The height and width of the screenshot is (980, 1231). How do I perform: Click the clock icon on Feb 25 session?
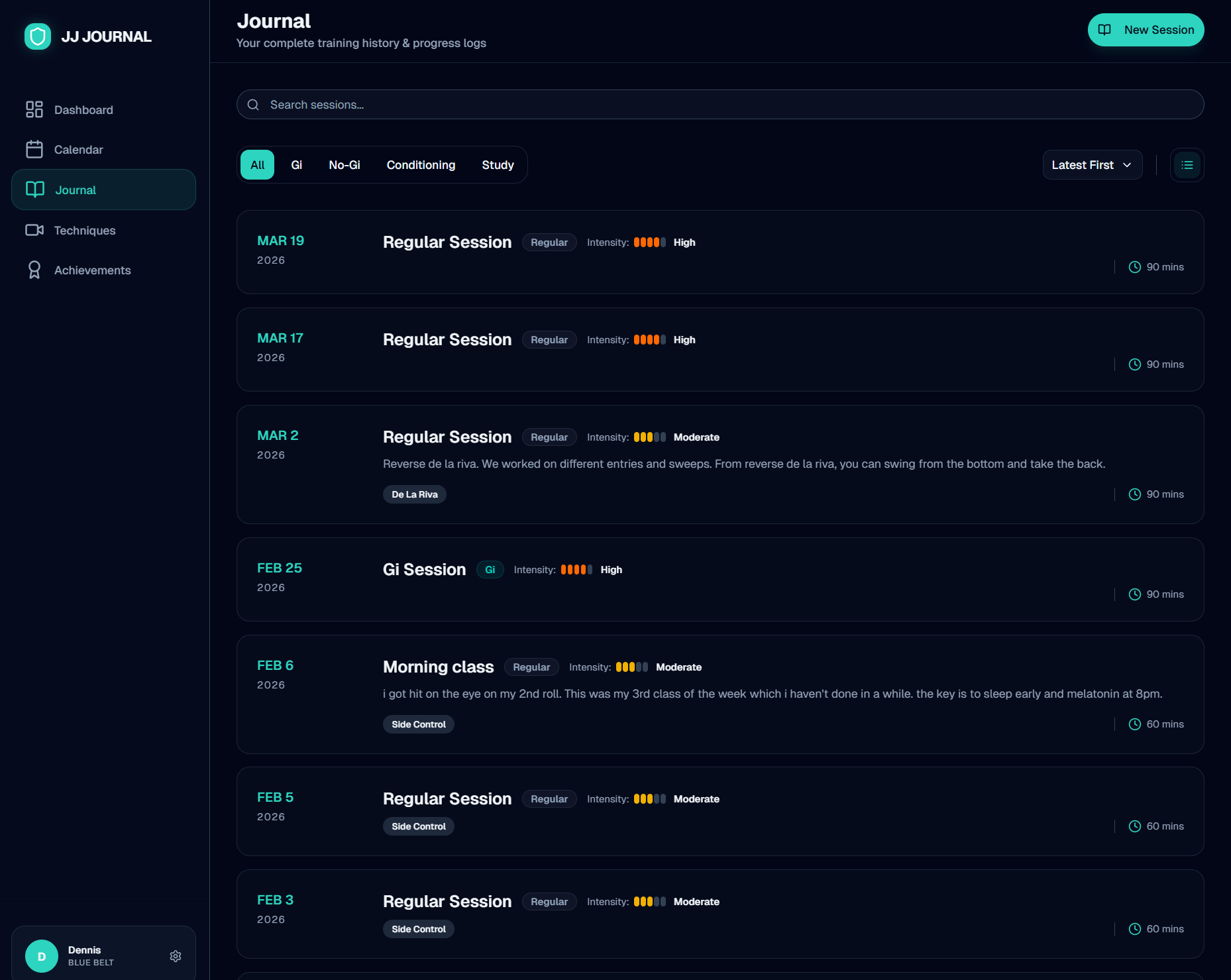[x=1135, y=594]
